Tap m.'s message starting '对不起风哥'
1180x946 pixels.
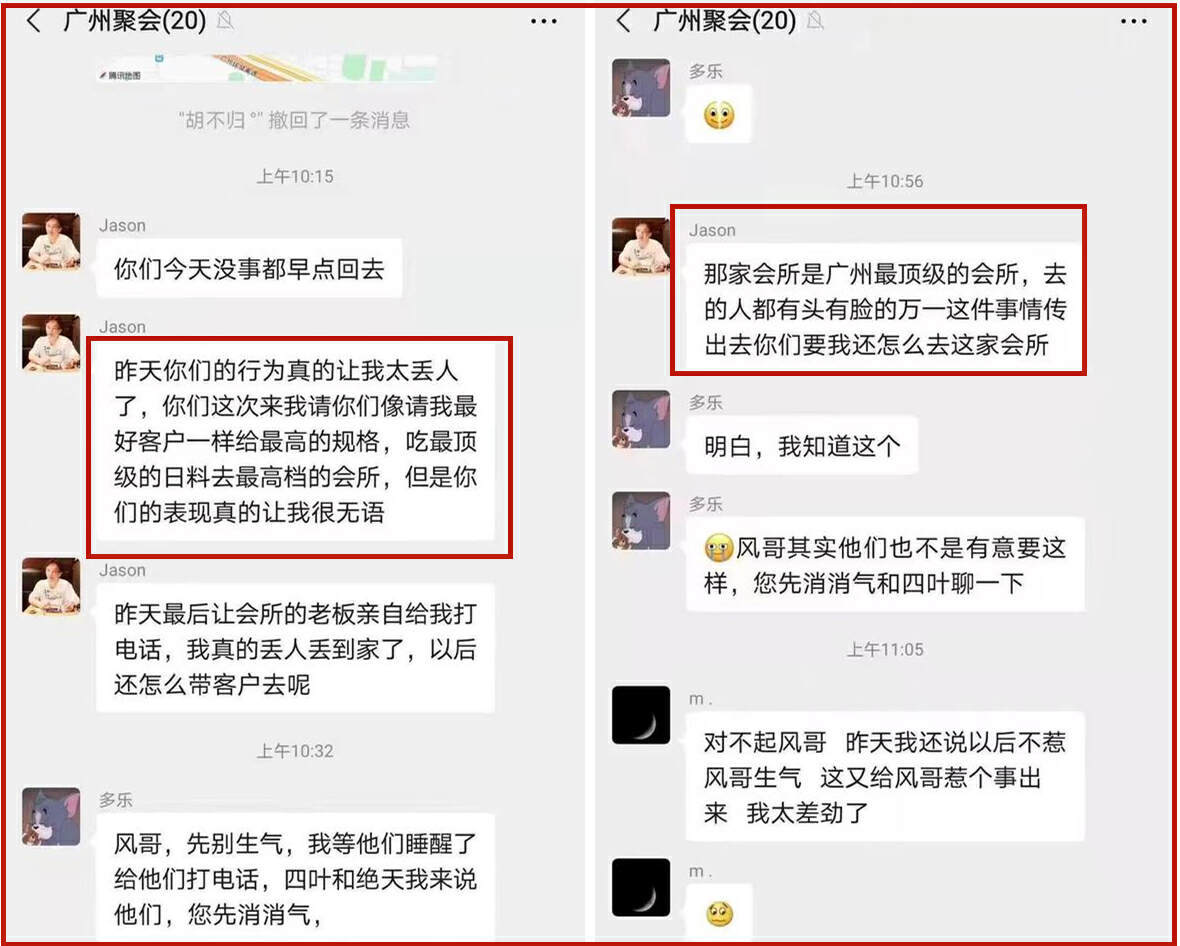tap(885, 777)
